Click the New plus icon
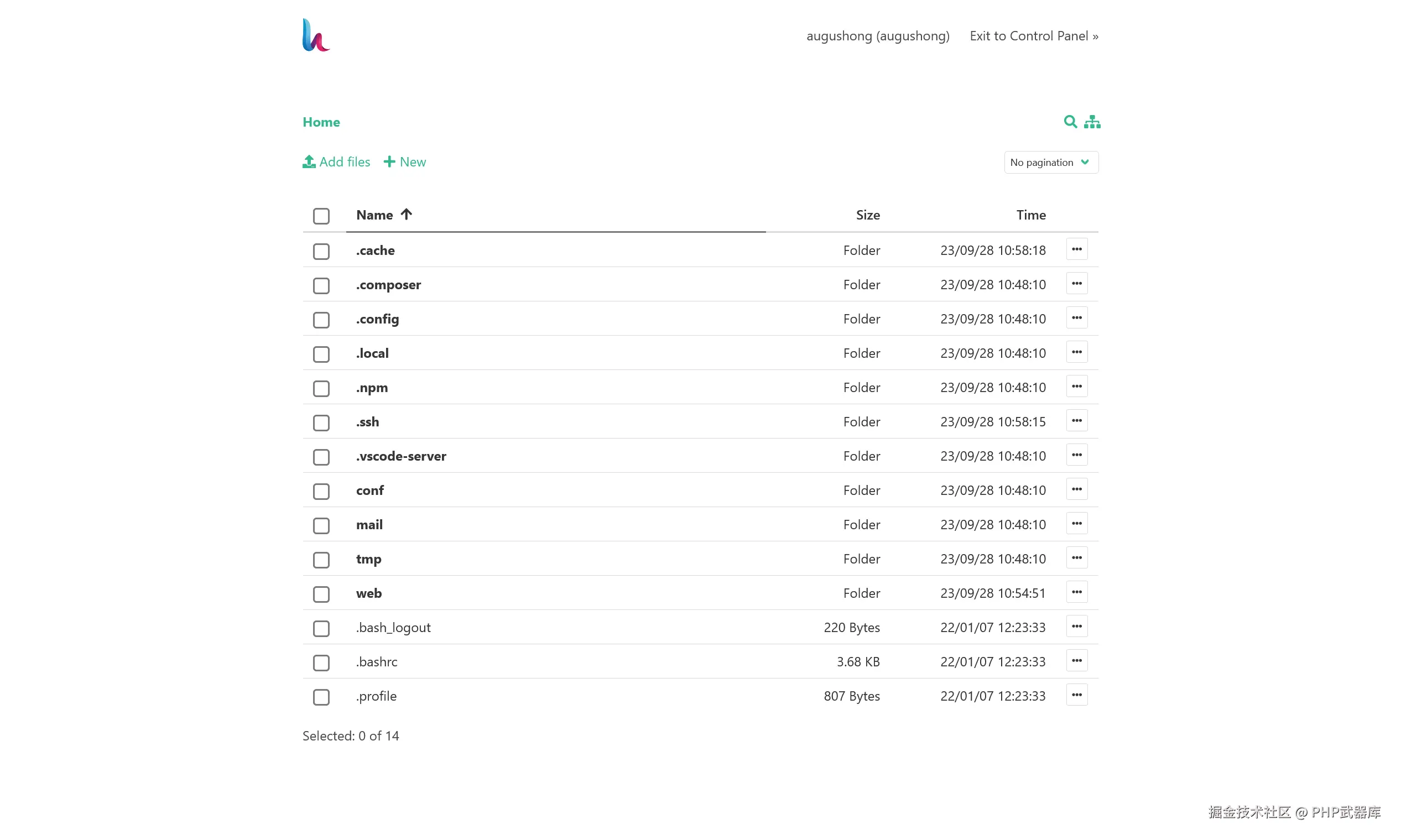Screen dimensions: 1401x840 click(x=389, y=162)
